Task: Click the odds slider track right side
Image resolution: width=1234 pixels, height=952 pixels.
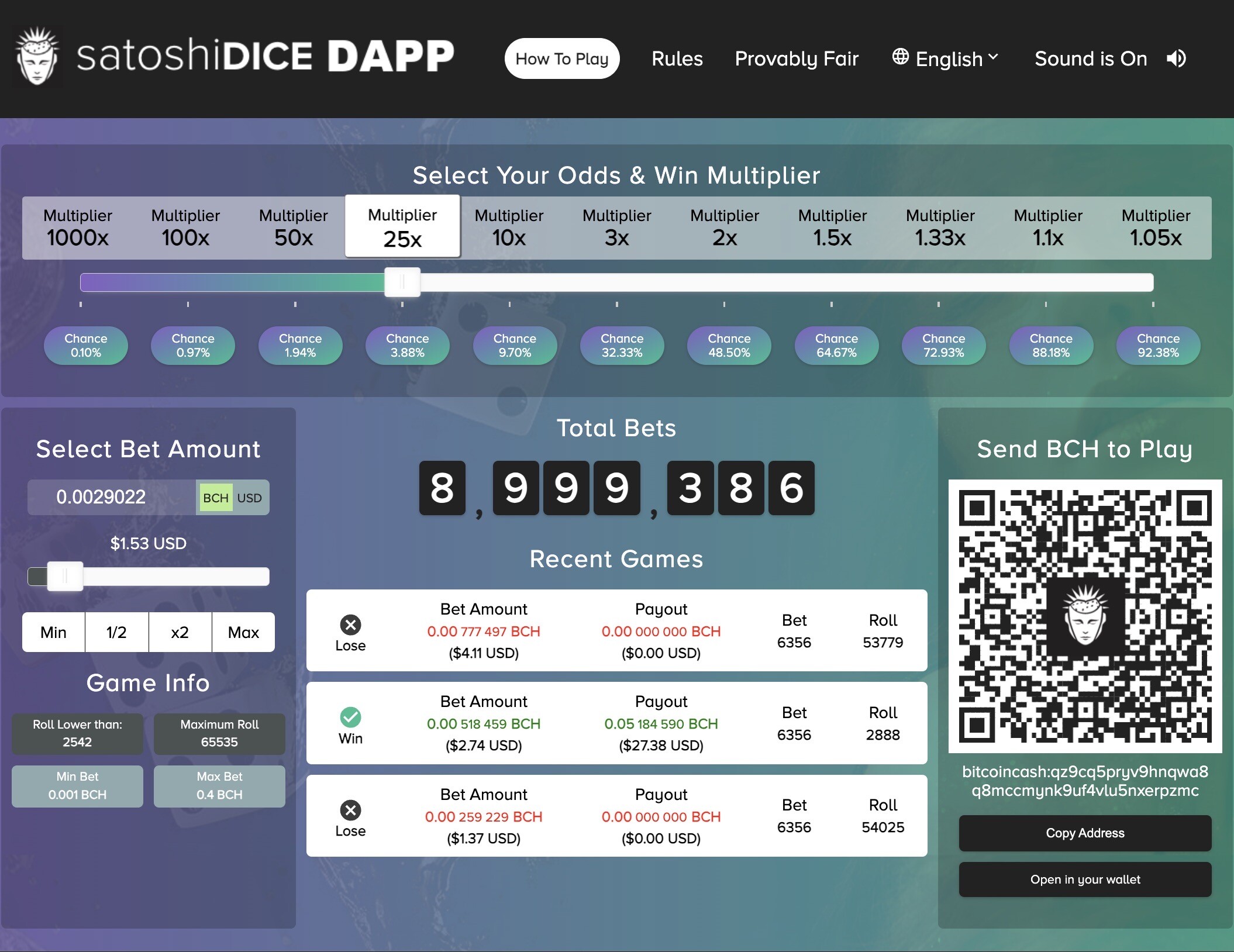Action: point(787,282)
